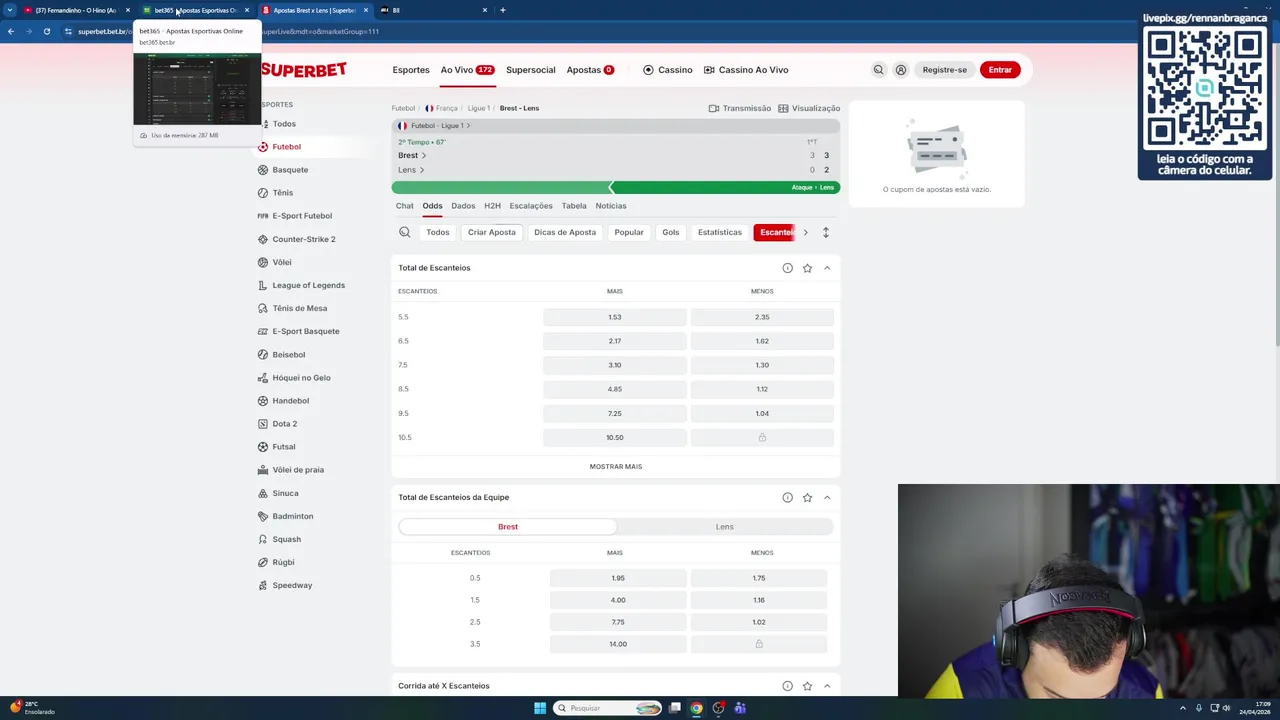Click the markets search magnifier icon
Viewport: 1280px width, 720px height.
click(405, 232)
